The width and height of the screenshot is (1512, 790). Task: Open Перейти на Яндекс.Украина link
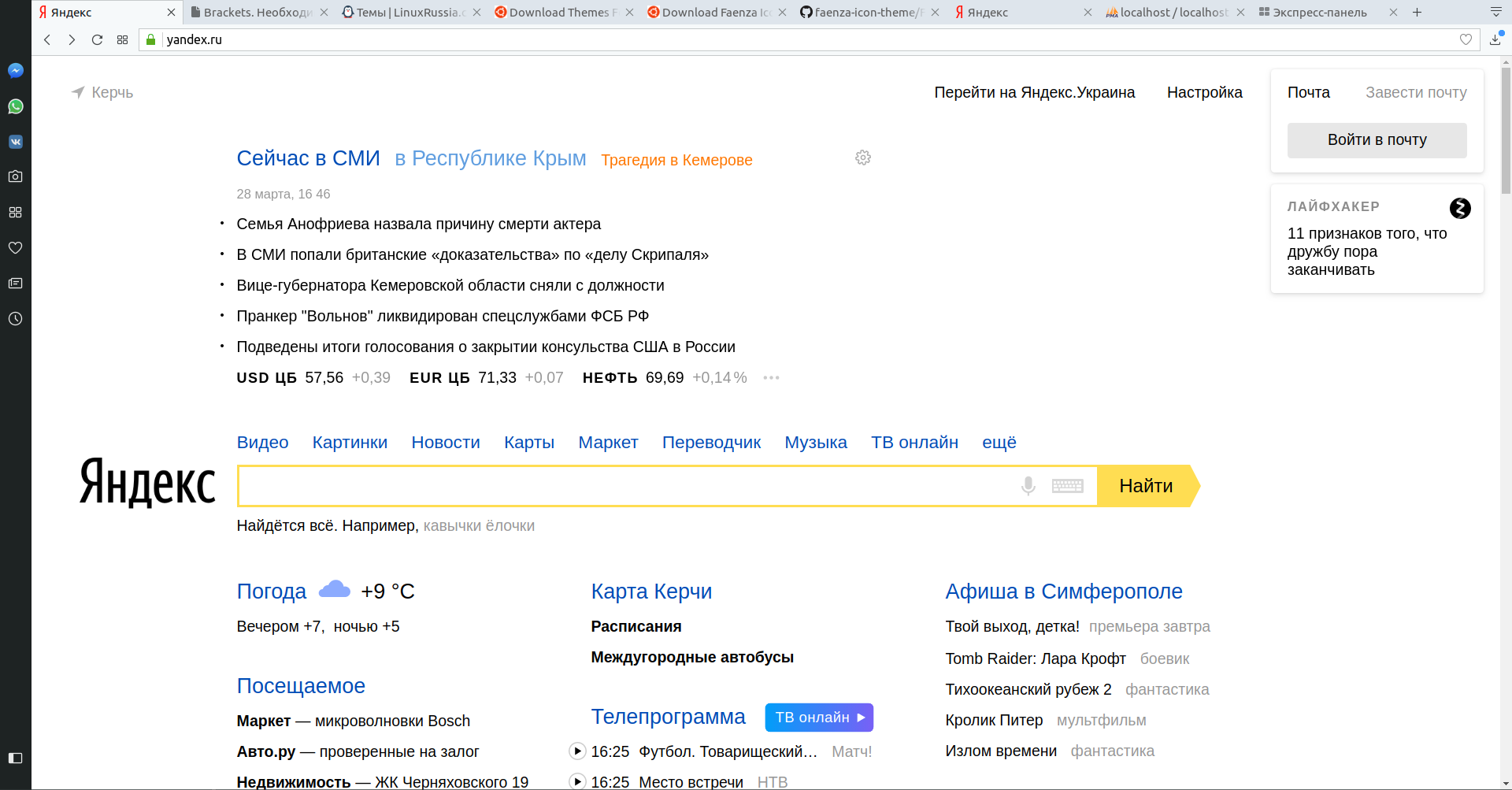[x=1034, y=92]
